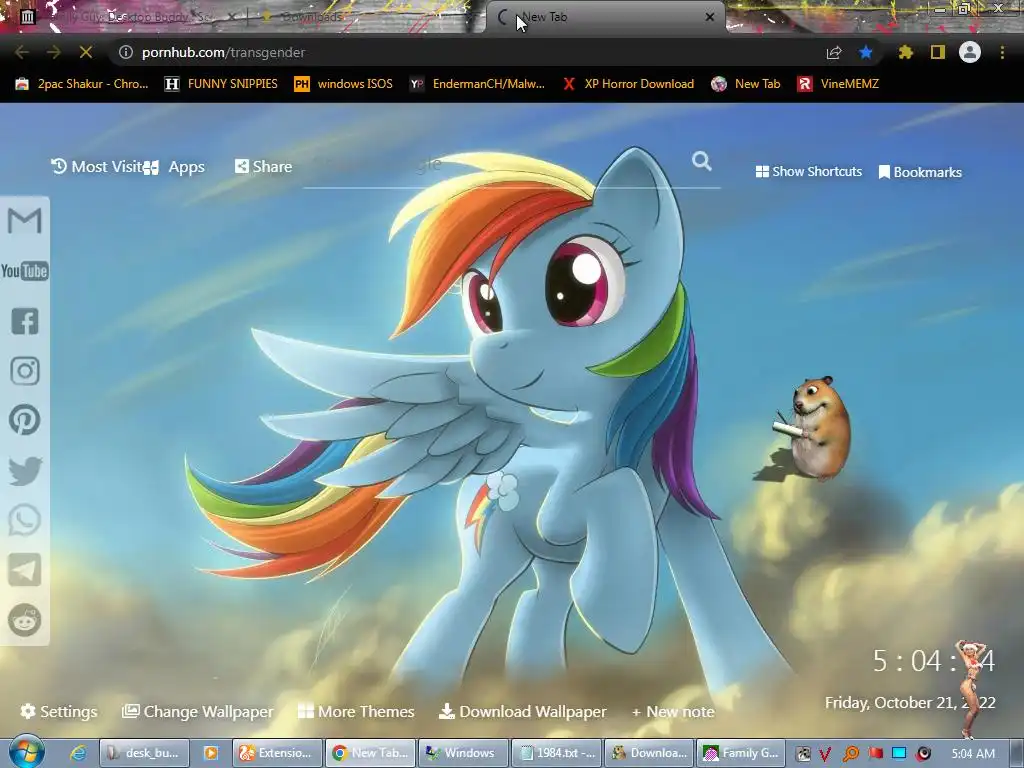Open the VineMEMZ bookmark
This screenshot has height=768, width=1024.
click(x=839, y=84)
